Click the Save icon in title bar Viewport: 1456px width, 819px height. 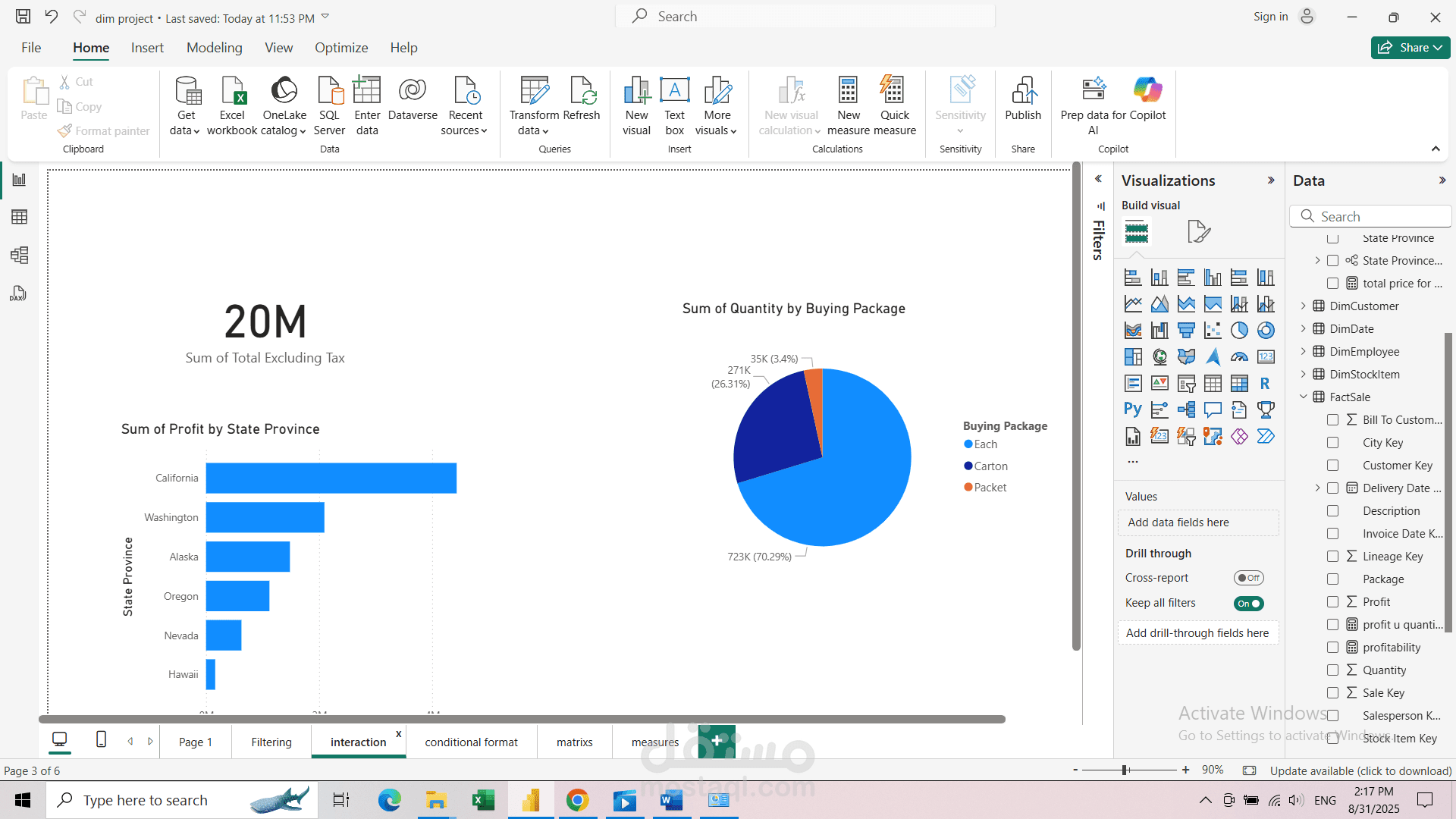24,17
